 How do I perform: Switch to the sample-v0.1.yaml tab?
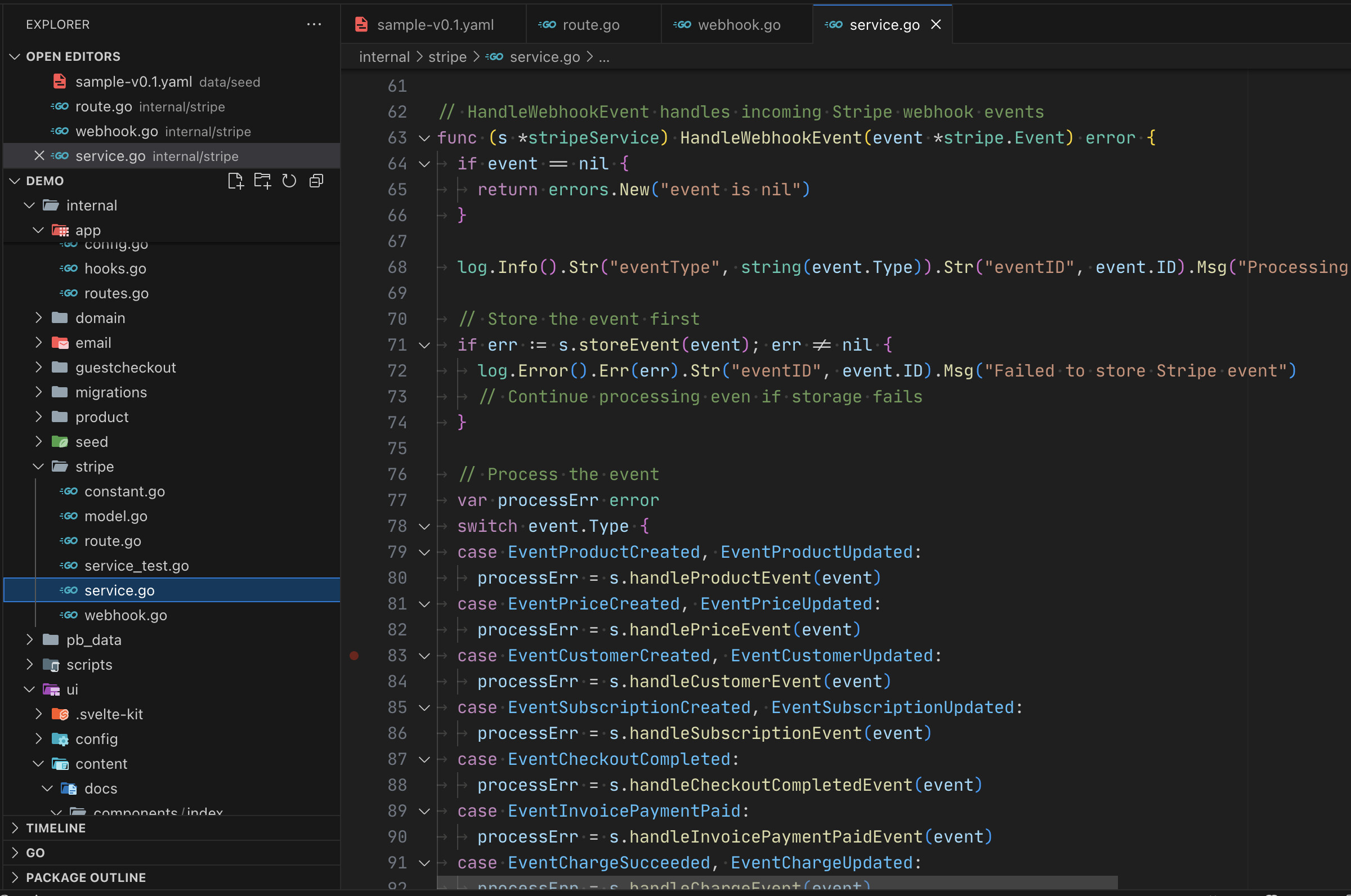point(433,25)
